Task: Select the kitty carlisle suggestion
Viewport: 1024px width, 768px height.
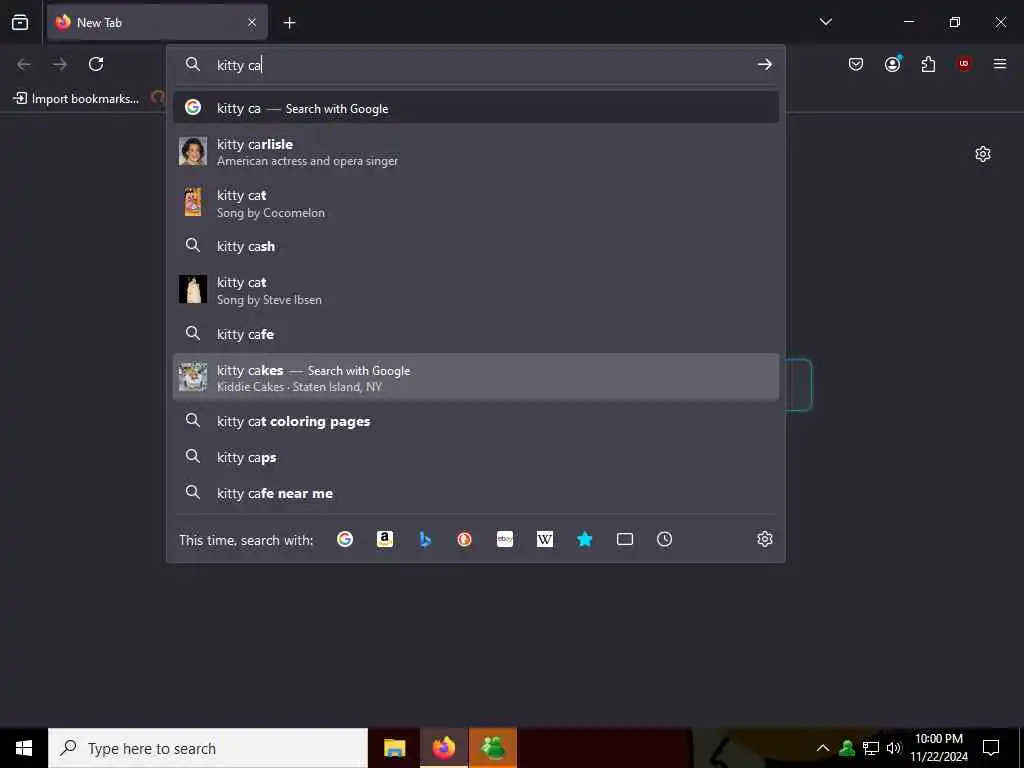Action: [x=476, y=152]
